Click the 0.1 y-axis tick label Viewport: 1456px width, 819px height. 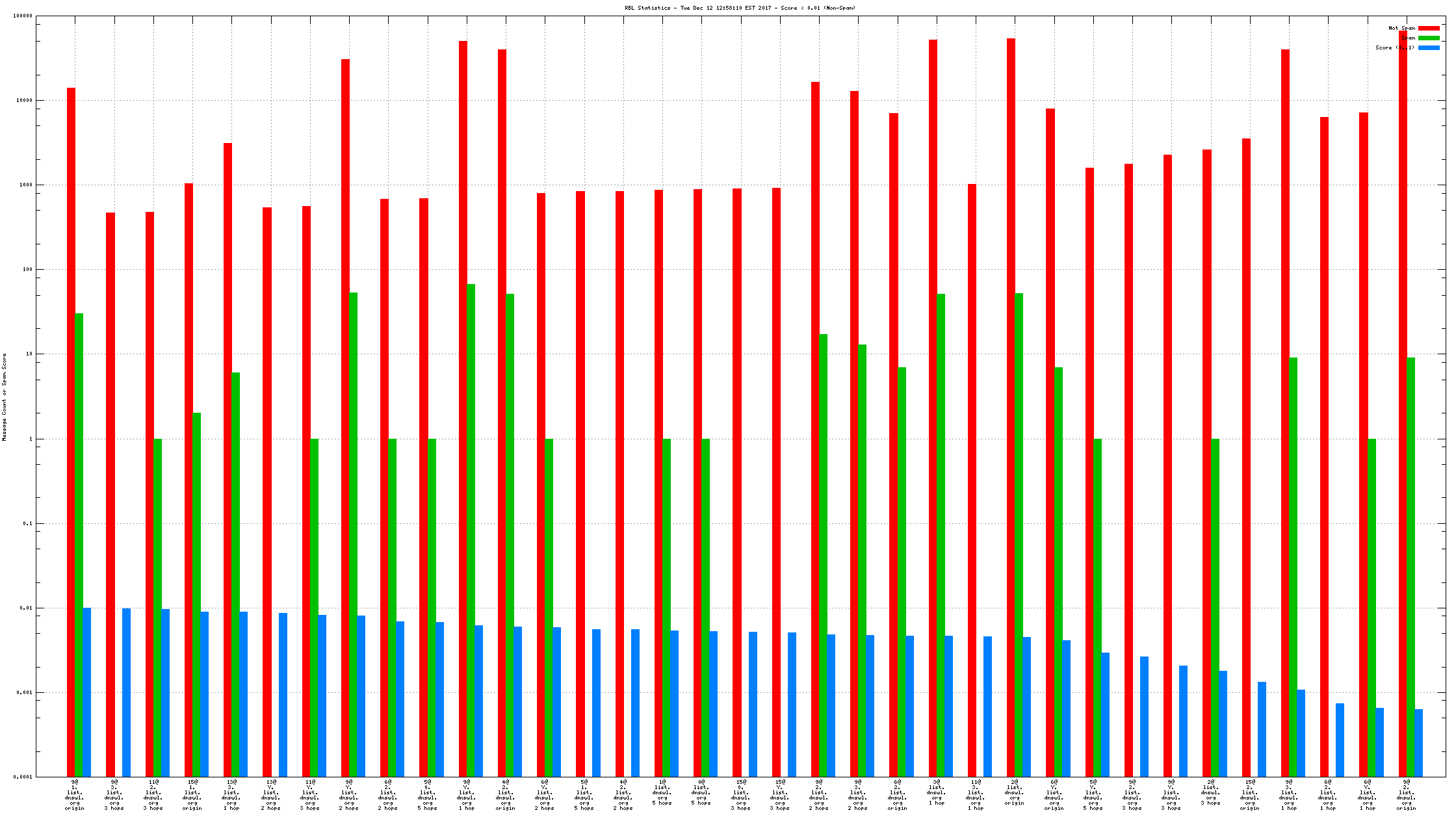click(x=27, y=523)
